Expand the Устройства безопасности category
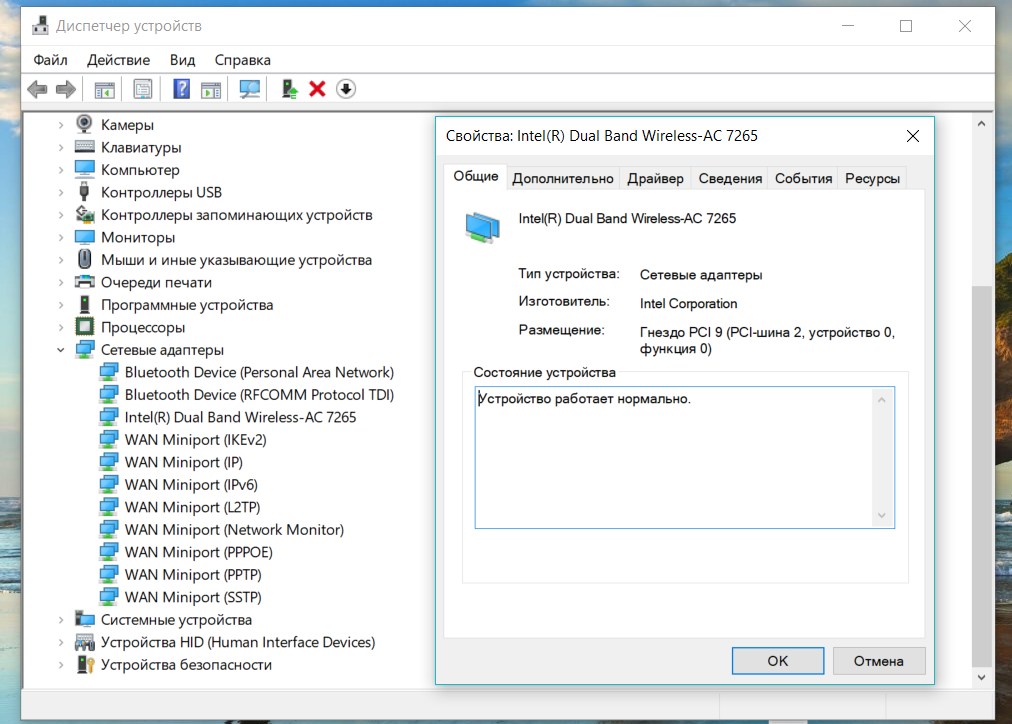The height and width of the screenshot is (724, 1012). click(x=61, y=665)
